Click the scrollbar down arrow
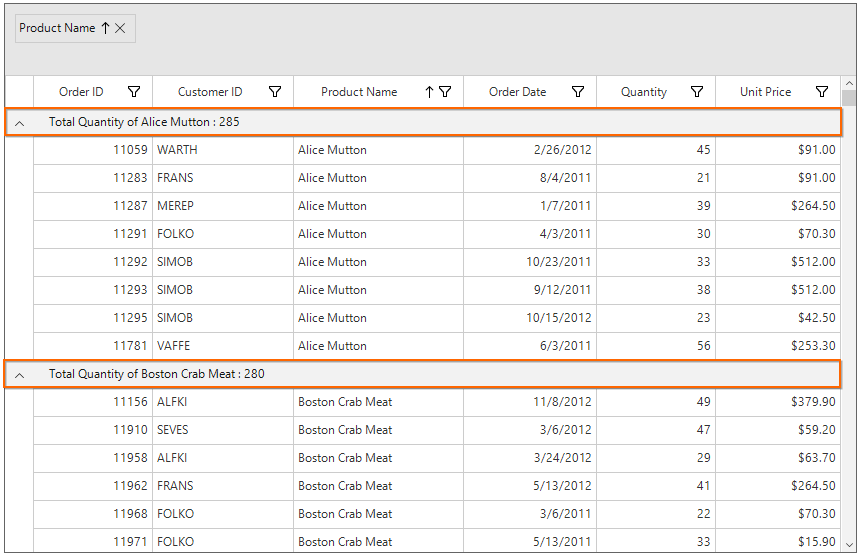Viewport: 860px width, 555px height. (849, 545)
